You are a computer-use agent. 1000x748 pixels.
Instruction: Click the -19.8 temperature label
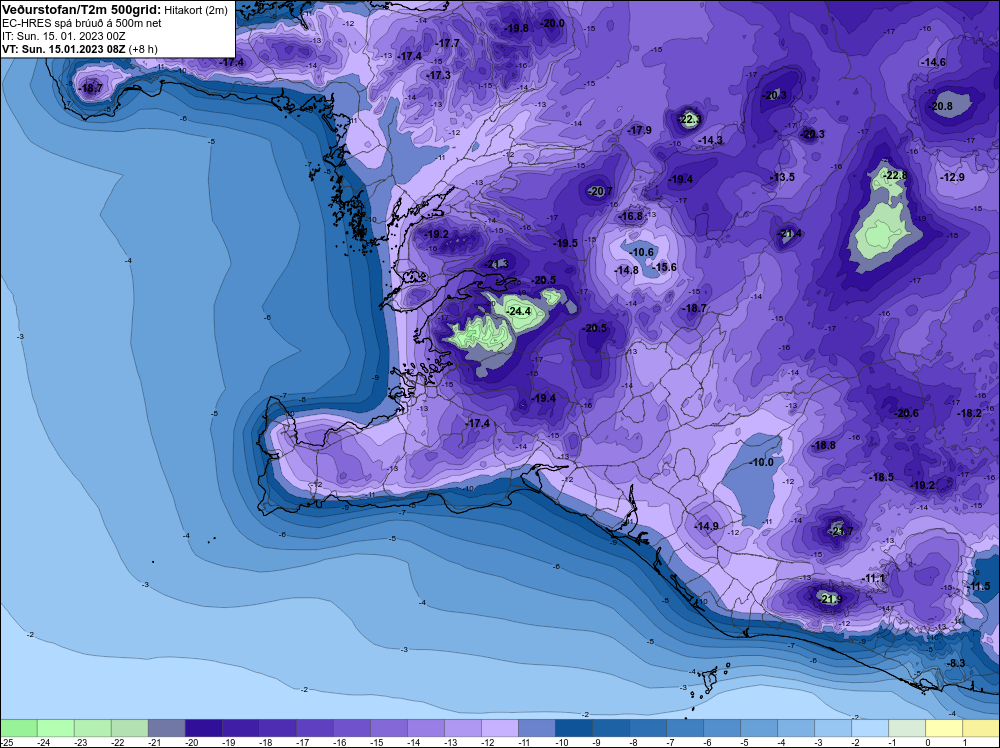516,28
